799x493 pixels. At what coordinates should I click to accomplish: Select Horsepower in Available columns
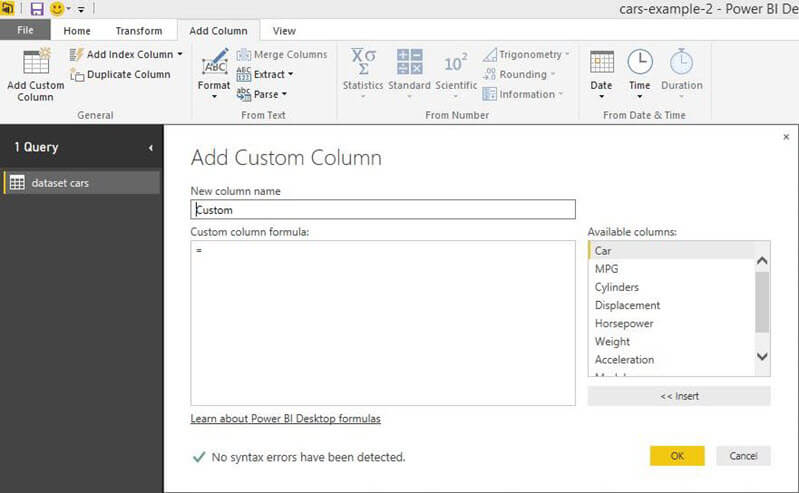click(x=626, y=323)
